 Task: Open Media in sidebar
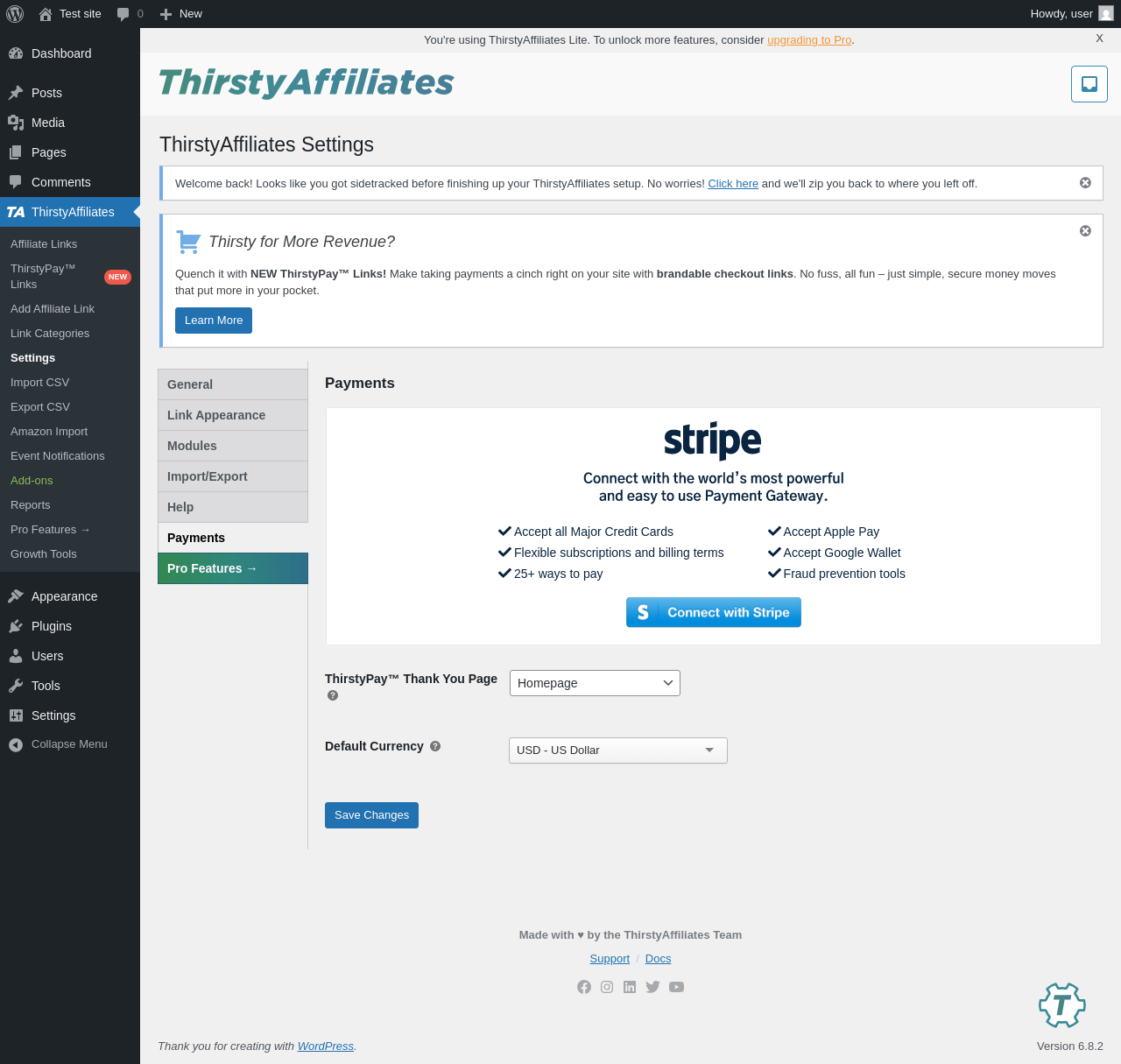click(70, 123)
